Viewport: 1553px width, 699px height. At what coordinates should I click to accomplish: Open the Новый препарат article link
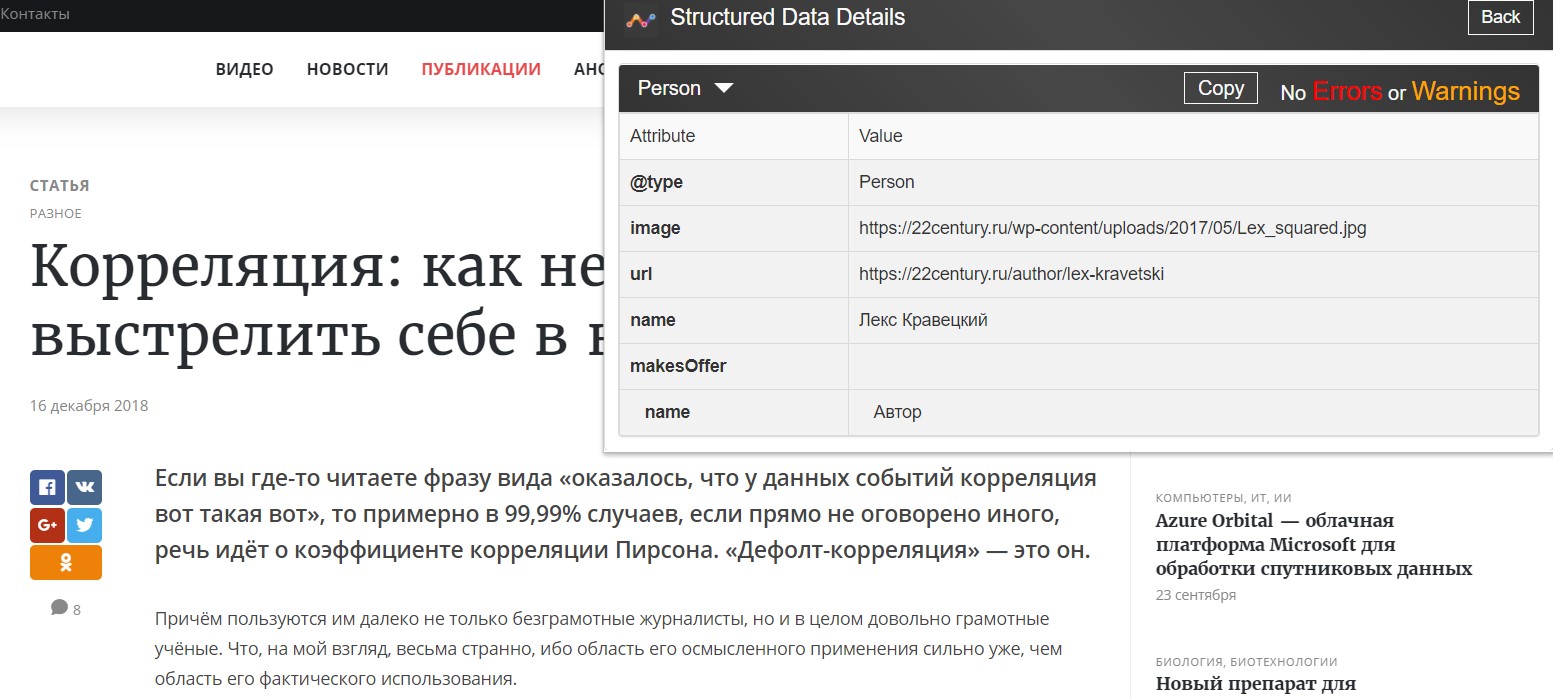coord(1255,684)
